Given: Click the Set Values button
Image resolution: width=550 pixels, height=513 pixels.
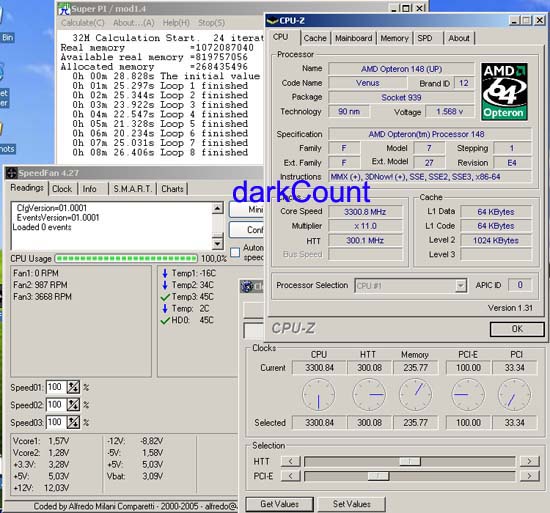Looking at the screenshot, I should pyautogui.click(x=352, y=504).
